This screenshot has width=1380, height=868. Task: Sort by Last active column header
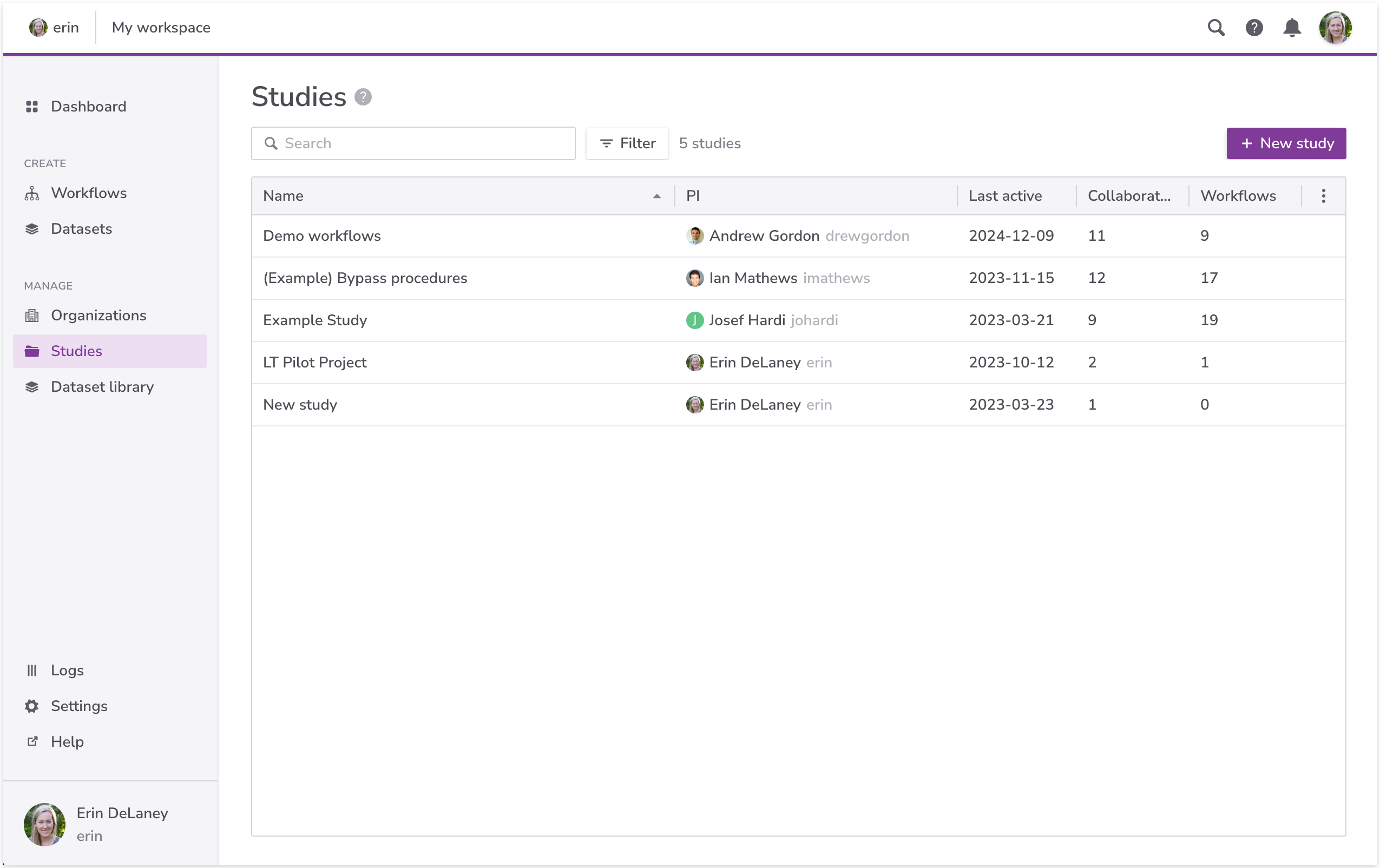(1004, 196)
